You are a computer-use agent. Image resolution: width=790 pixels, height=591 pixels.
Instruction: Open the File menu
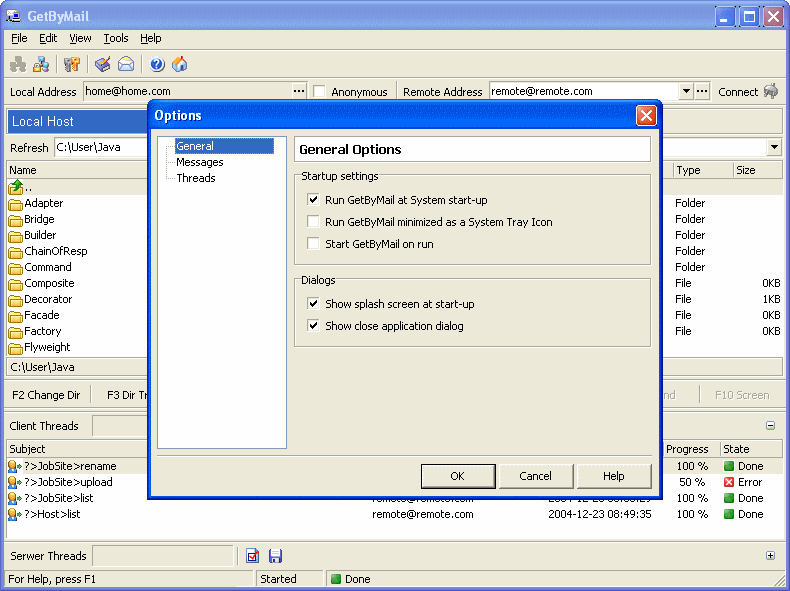coord(19,38)
